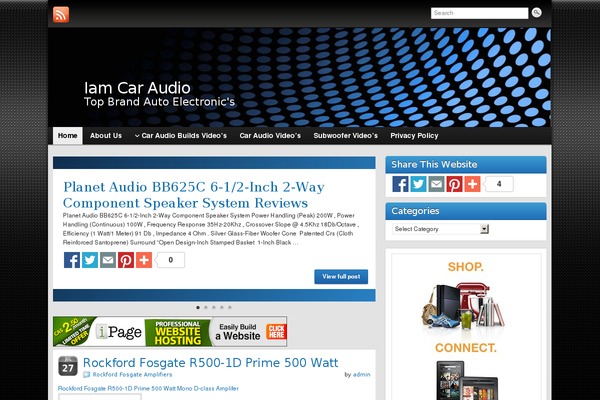Open more sharing options in sidebar
Screen dimensions: 600x400
pos(472,184)
